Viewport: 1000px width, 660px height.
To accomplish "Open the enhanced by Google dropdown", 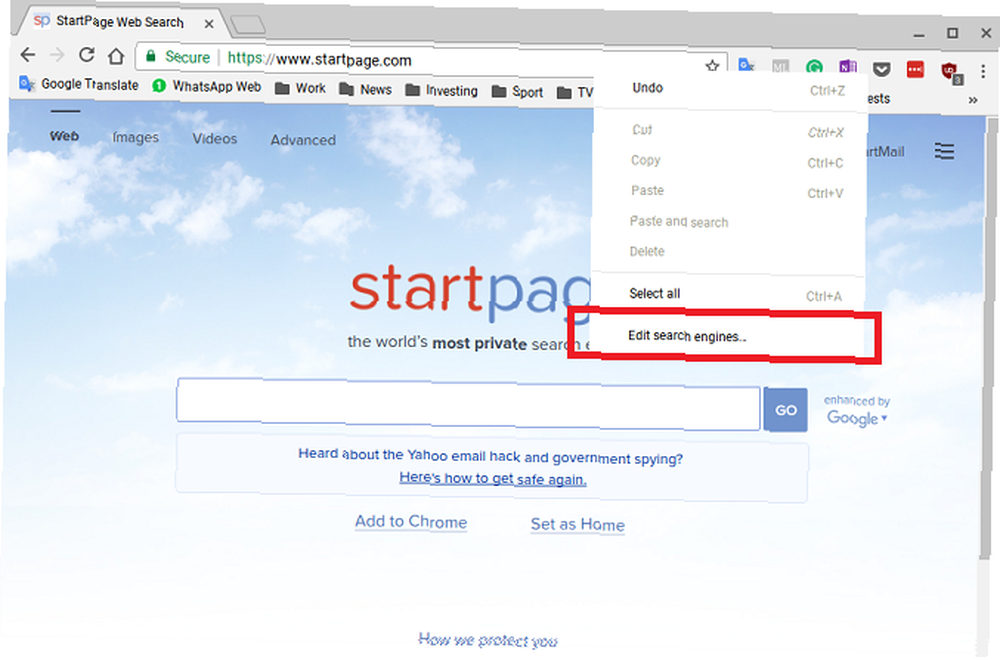I will tap(857, 410).
